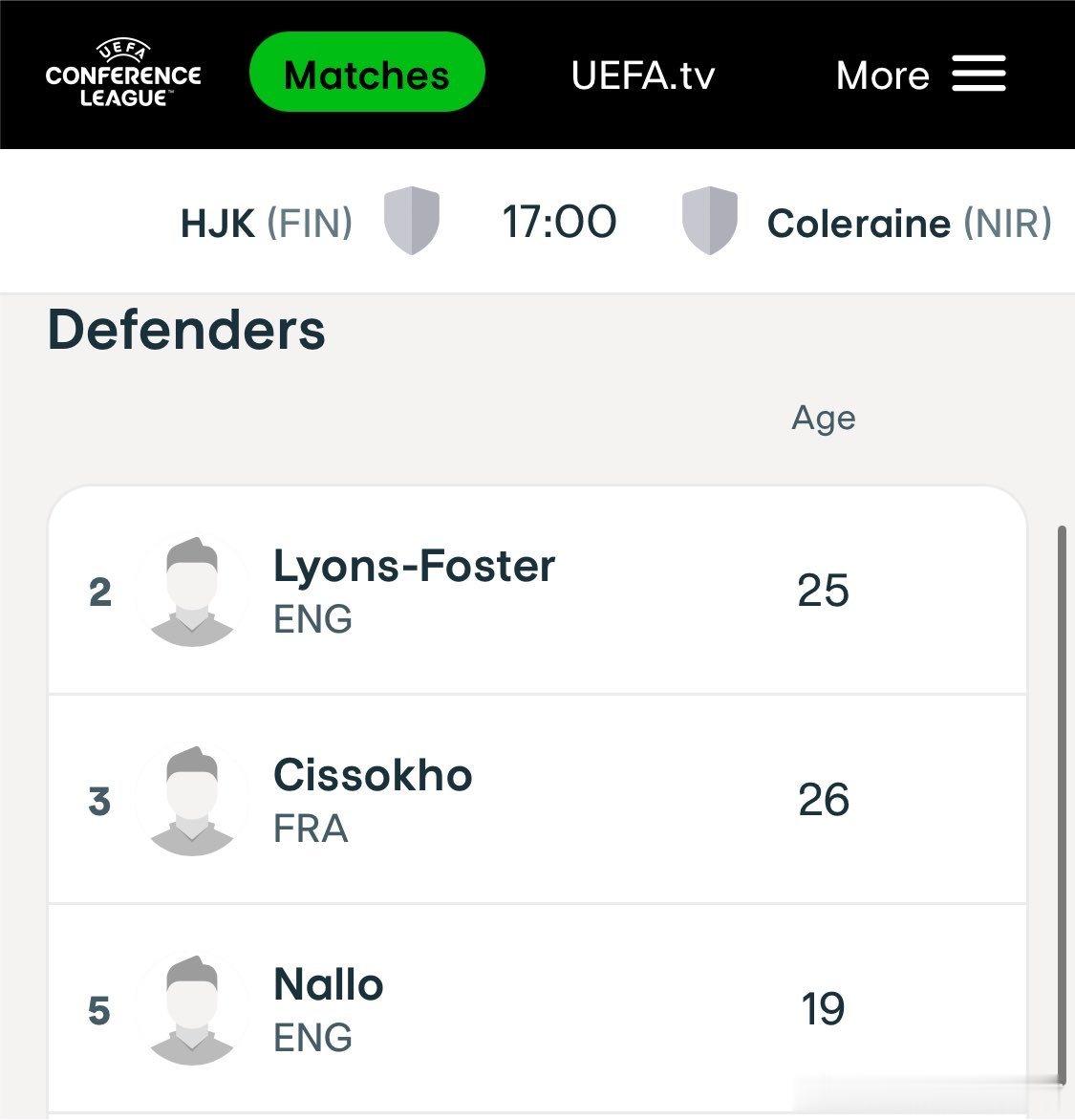
Task: Open the hamburger menu icon
Action: [978, 74]
